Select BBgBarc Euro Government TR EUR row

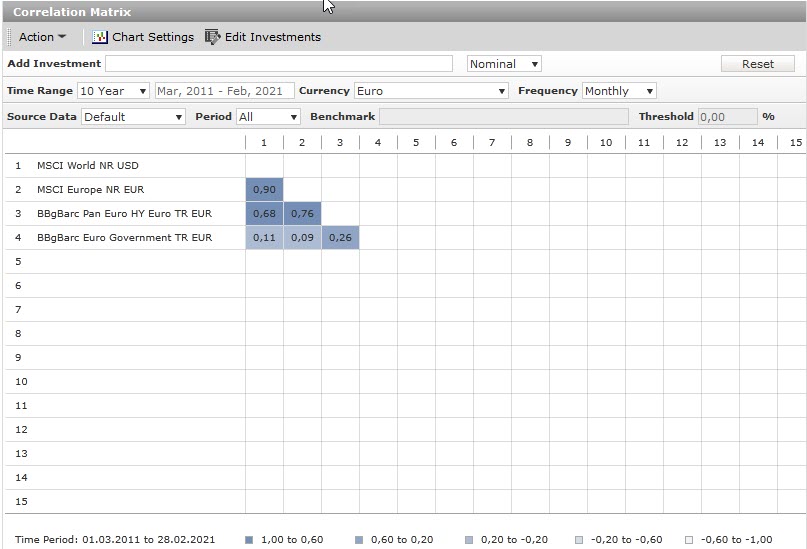pyautogui.click(x=124, y=238)
